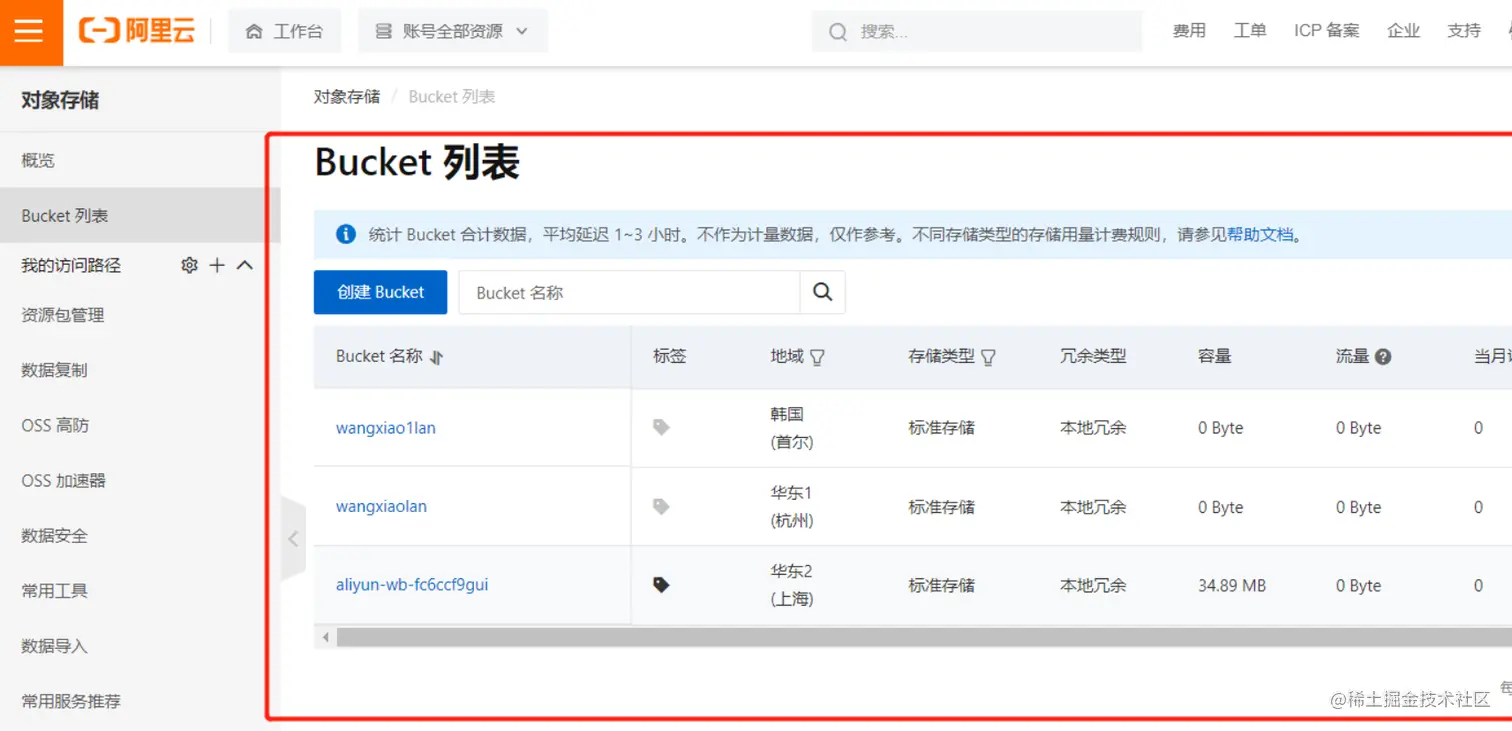1512x731 pixels.
Task: Select Bucket 列表 in the sidebar
Action: coord(140,215)
